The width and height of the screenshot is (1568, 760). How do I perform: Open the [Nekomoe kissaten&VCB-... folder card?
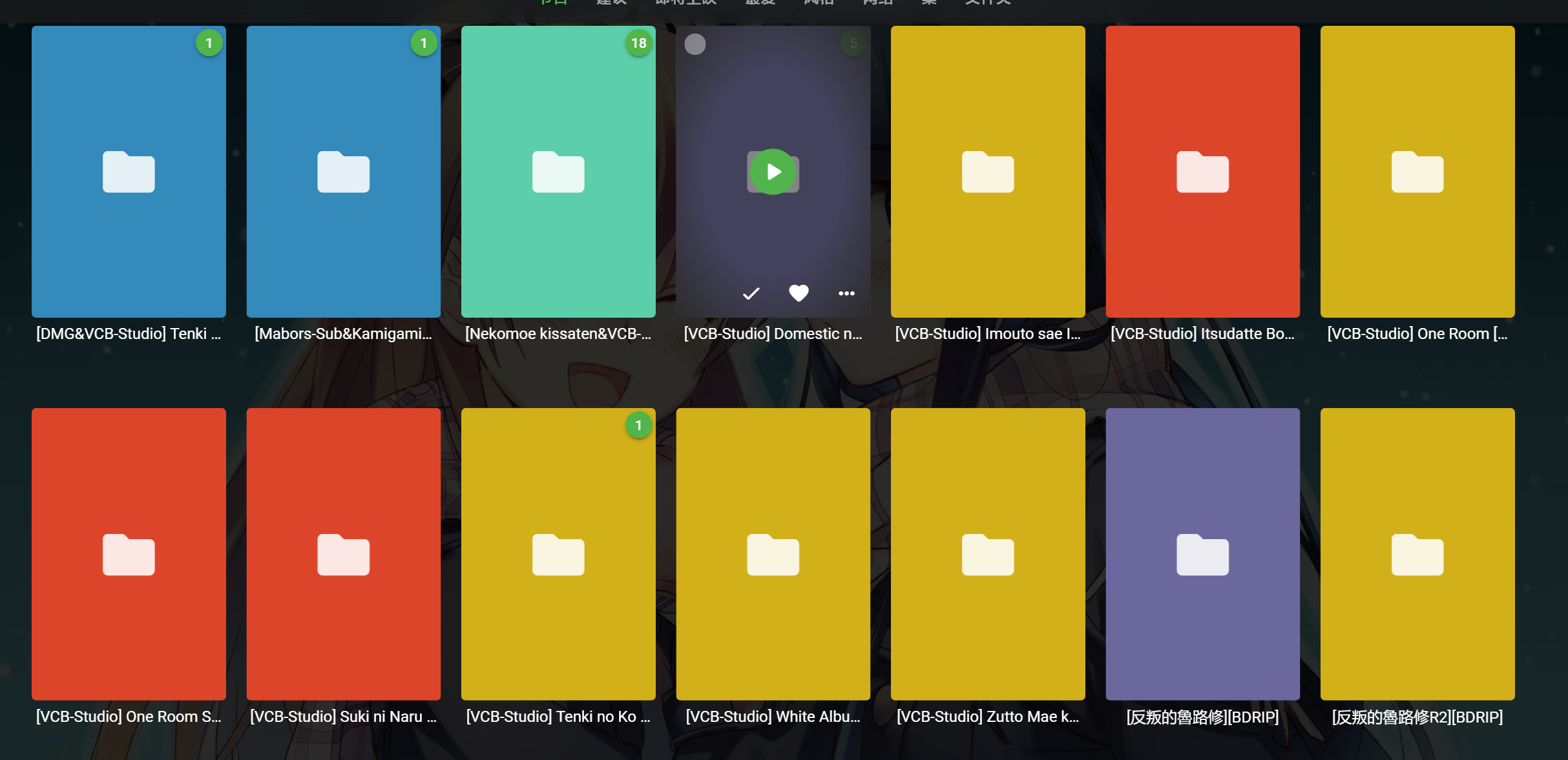pos(558,172)
